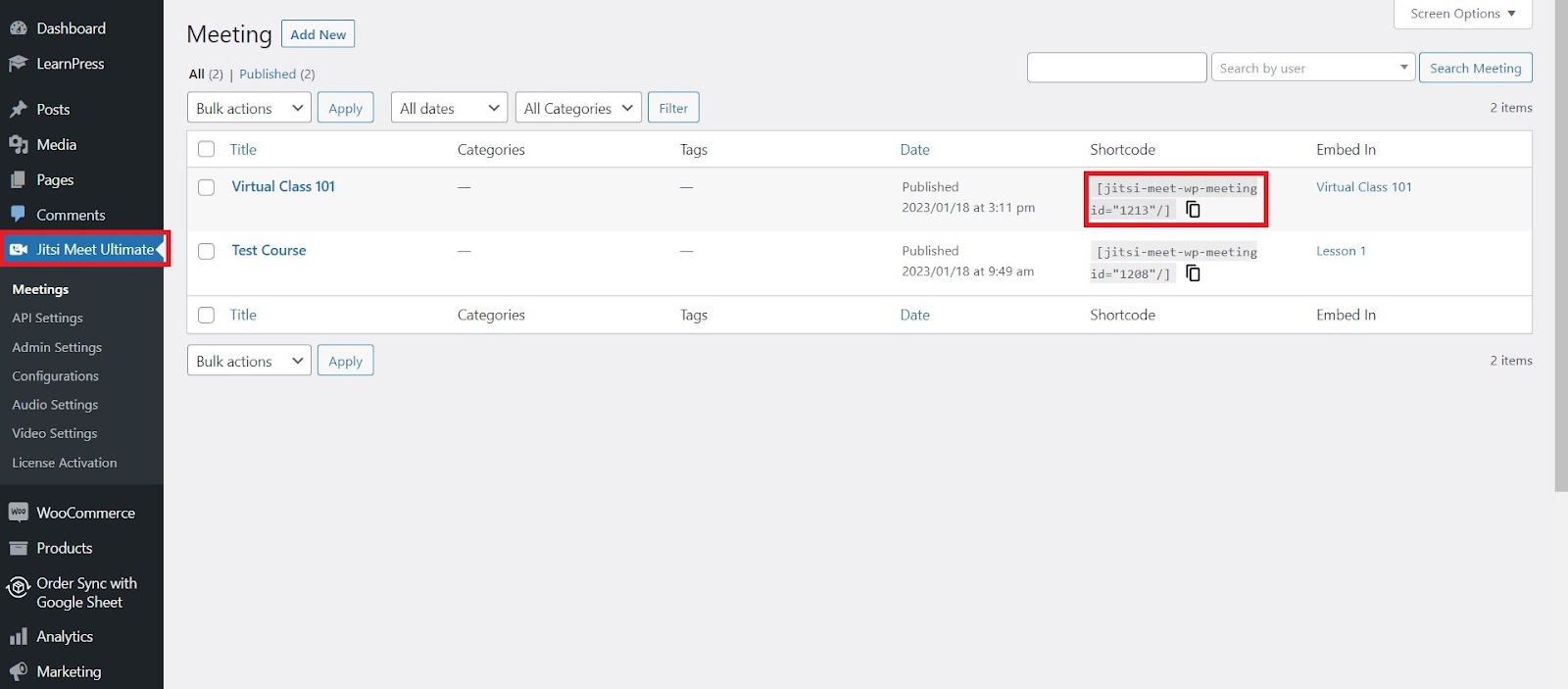This screenshot has width=1568, height=689.
Task: Expand the Screen Options panel
Action: click(1462, 14)
